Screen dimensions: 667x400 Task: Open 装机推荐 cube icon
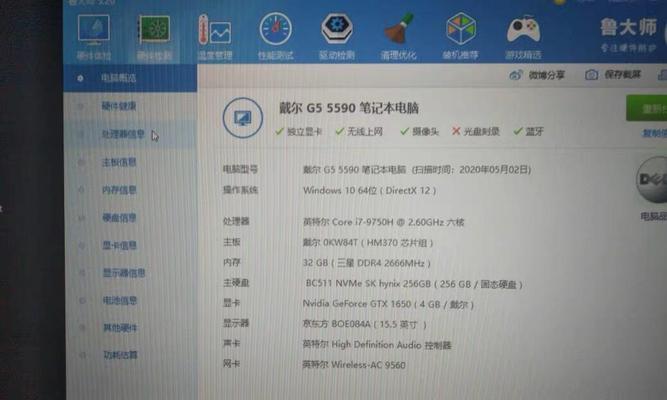pyautogui.click(x=461, y=29)
